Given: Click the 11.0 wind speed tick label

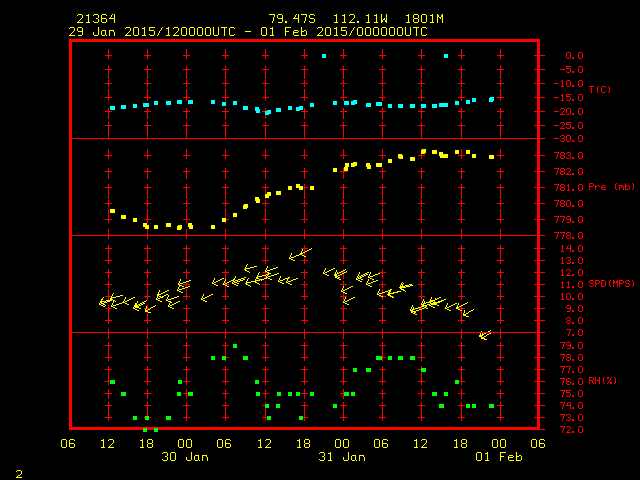Looking at the screenshot, I should point(571,284).
